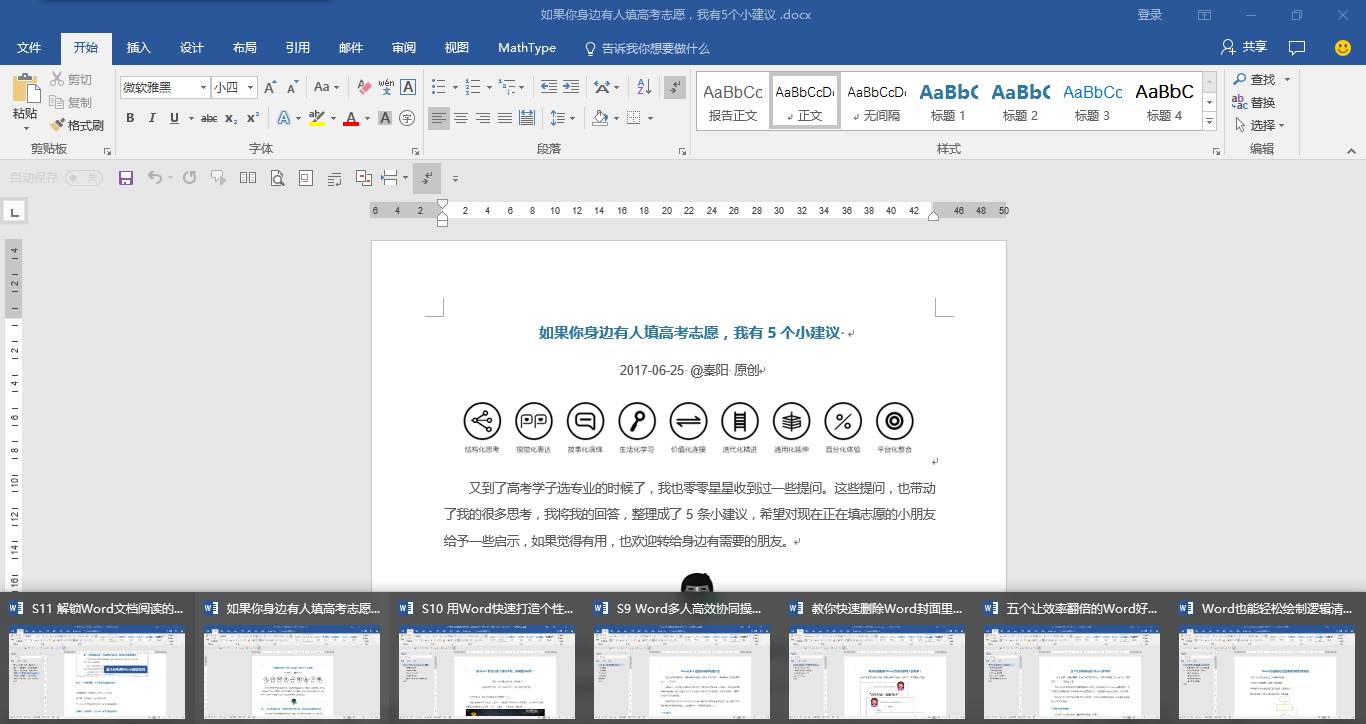Click the 登录 sign-in link

pyautogui.click(x=1149, y=14)
